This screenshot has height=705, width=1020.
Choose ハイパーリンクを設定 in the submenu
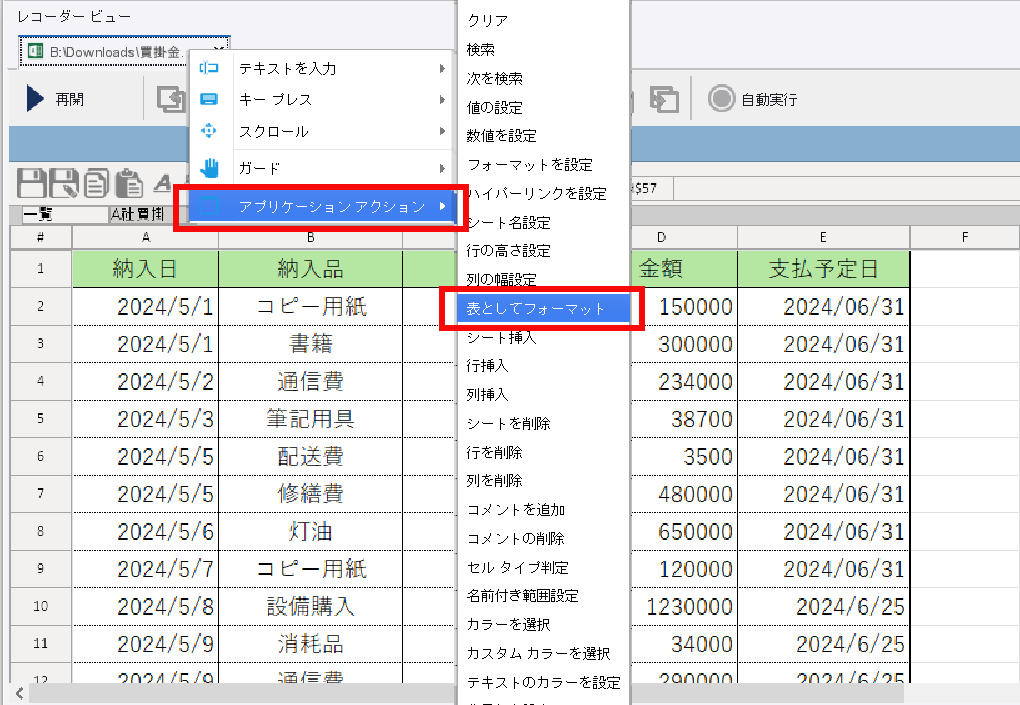click(543, 193)
